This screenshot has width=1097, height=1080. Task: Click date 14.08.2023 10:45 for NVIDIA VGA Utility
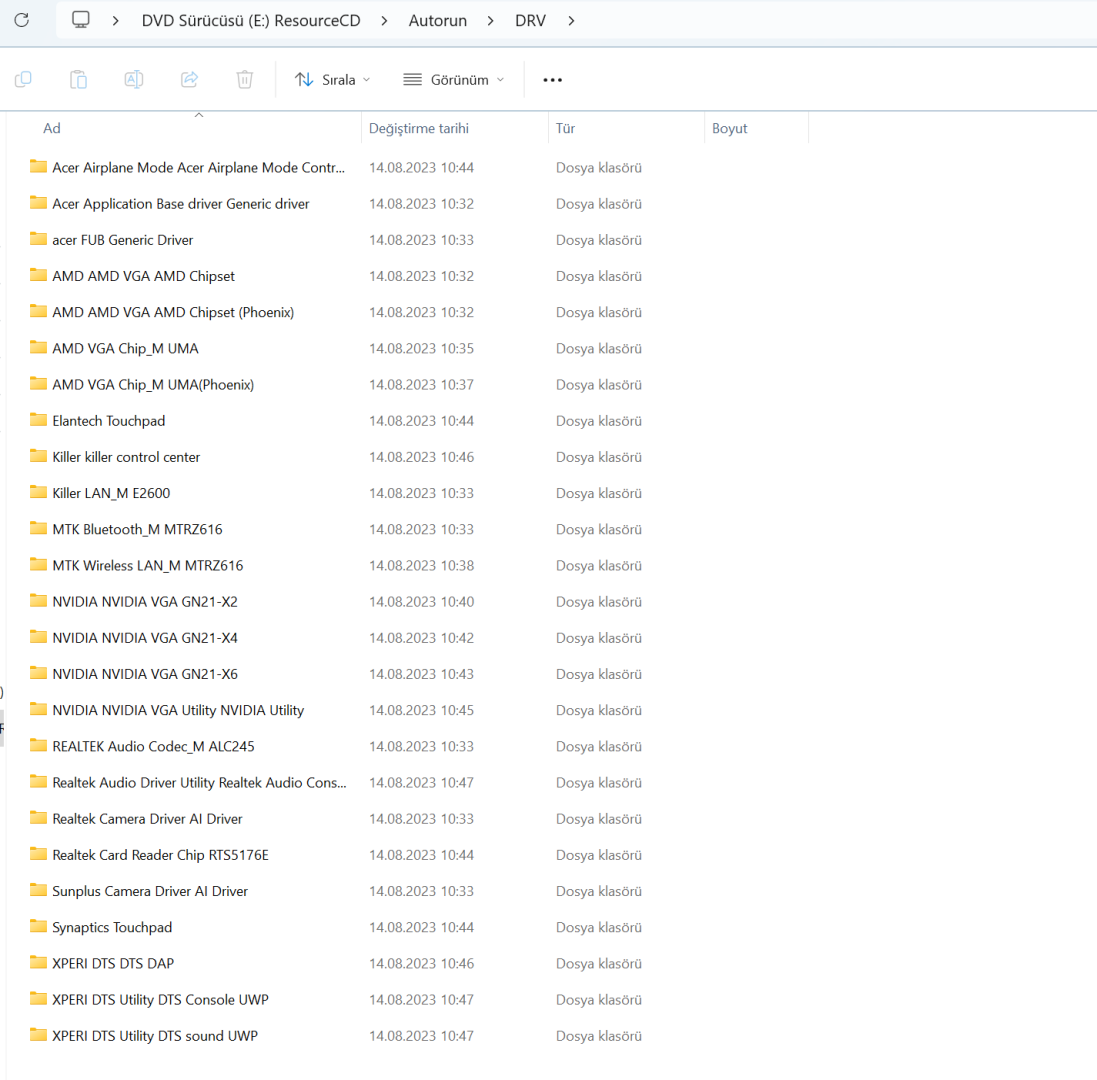pos(421,710)
